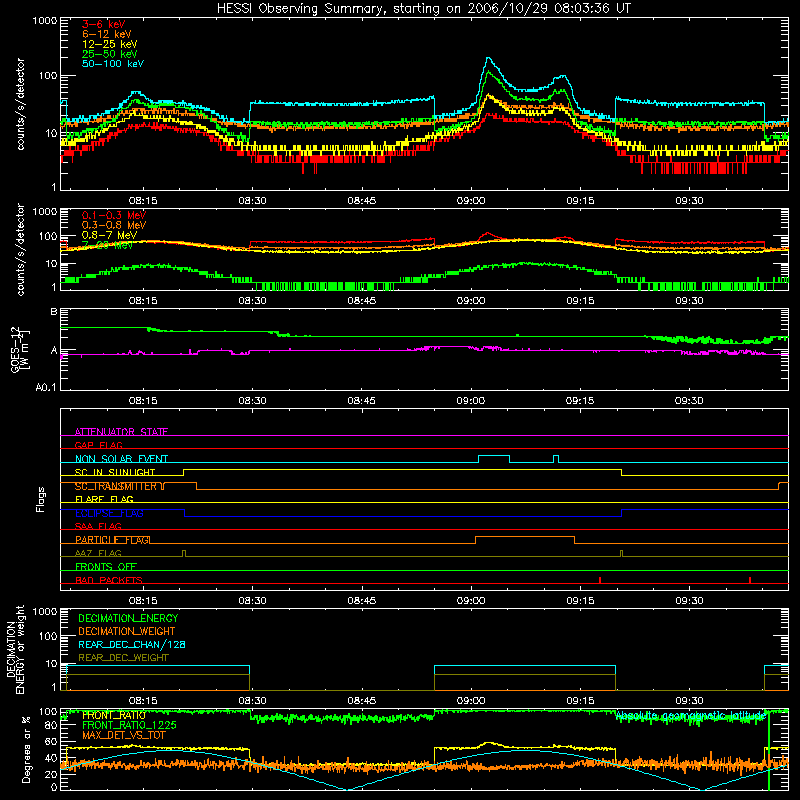Select the red 3-6 keV legend label
This screenshot has width=800, height=800.
[x=103, y=24]
